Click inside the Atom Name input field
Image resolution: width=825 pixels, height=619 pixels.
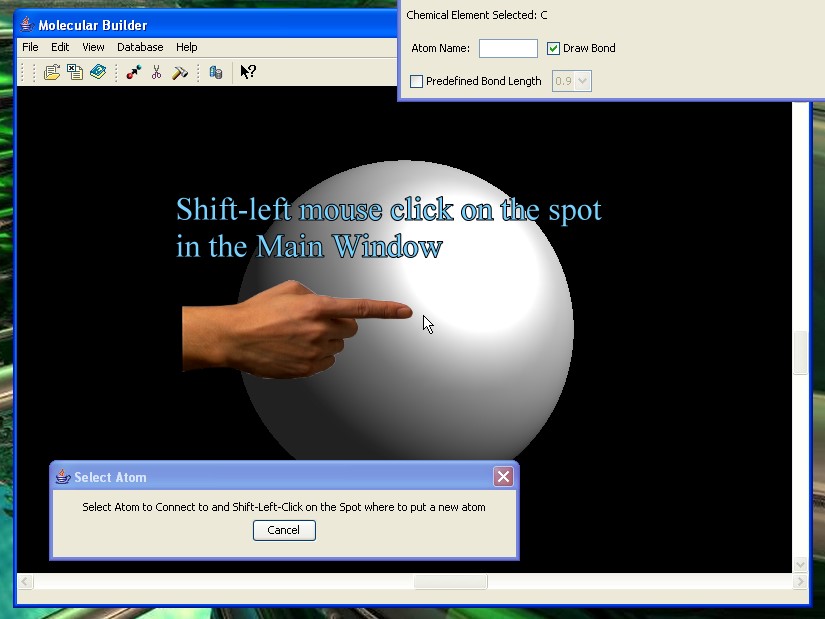pos(508,48)
